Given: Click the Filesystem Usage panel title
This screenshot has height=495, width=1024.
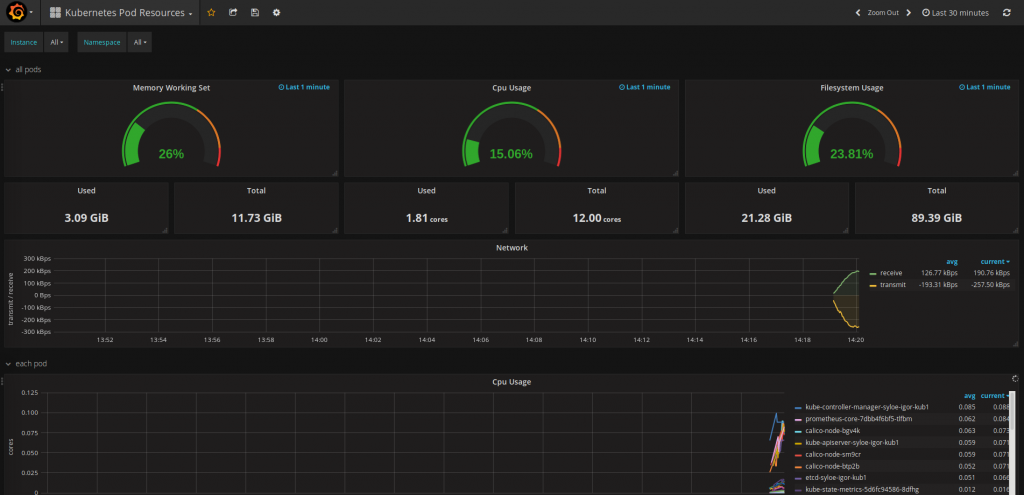Looking at the screenshot, I should 852,88.
